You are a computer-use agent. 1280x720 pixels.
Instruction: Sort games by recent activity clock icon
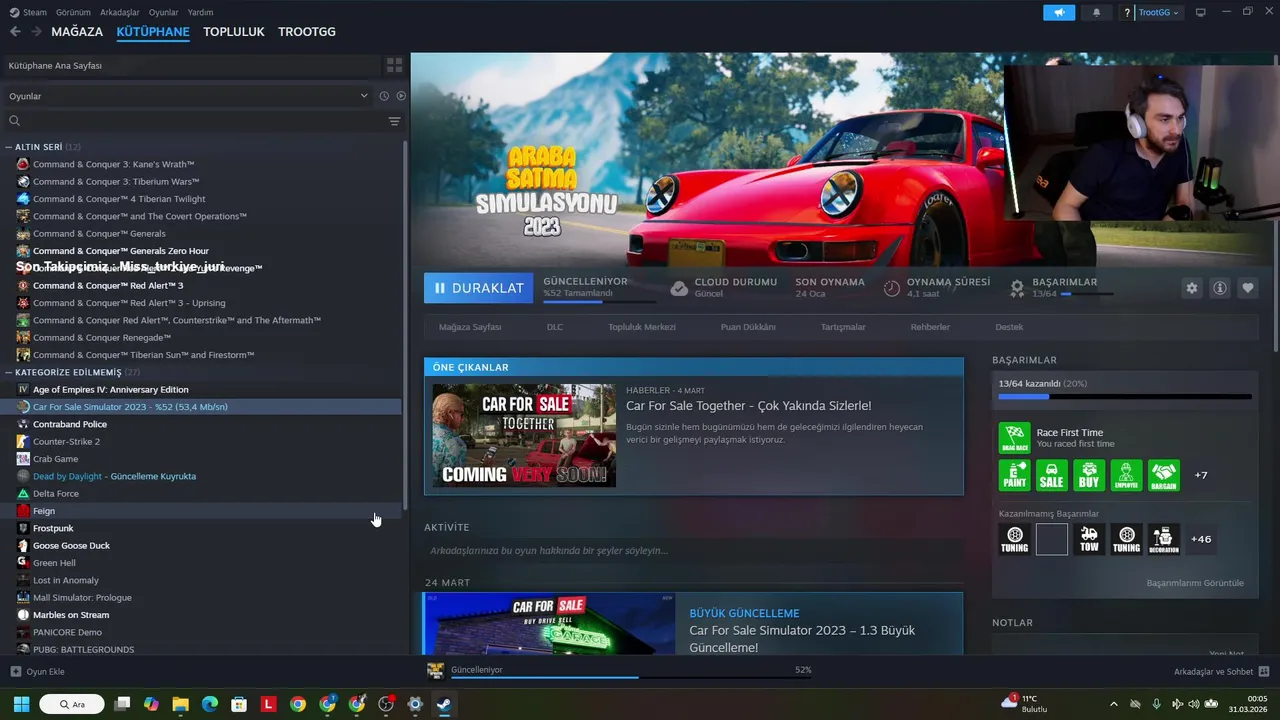(383, 96)
